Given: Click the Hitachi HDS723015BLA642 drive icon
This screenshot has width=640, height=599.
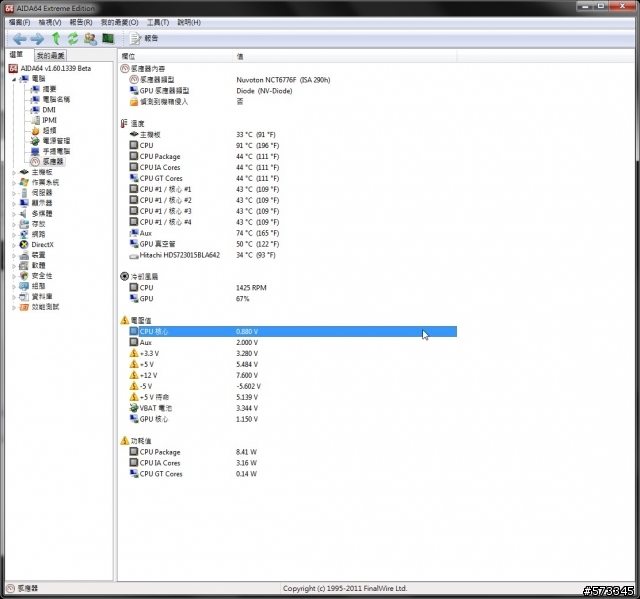Looking at the screenshot, I should (x=133, y=256).
